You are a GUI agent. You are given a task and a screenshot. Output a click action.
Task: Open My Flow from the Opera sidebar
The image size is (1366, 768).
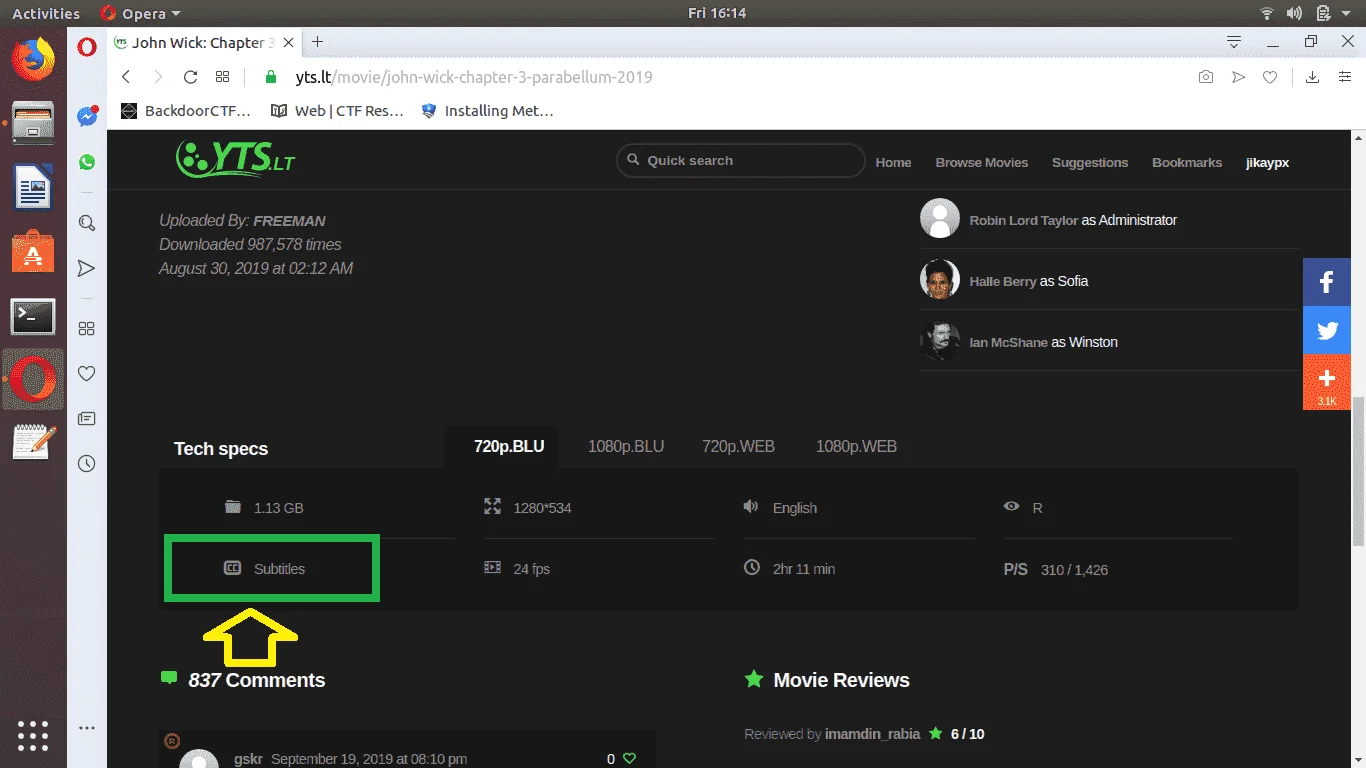tap(87, 268)
